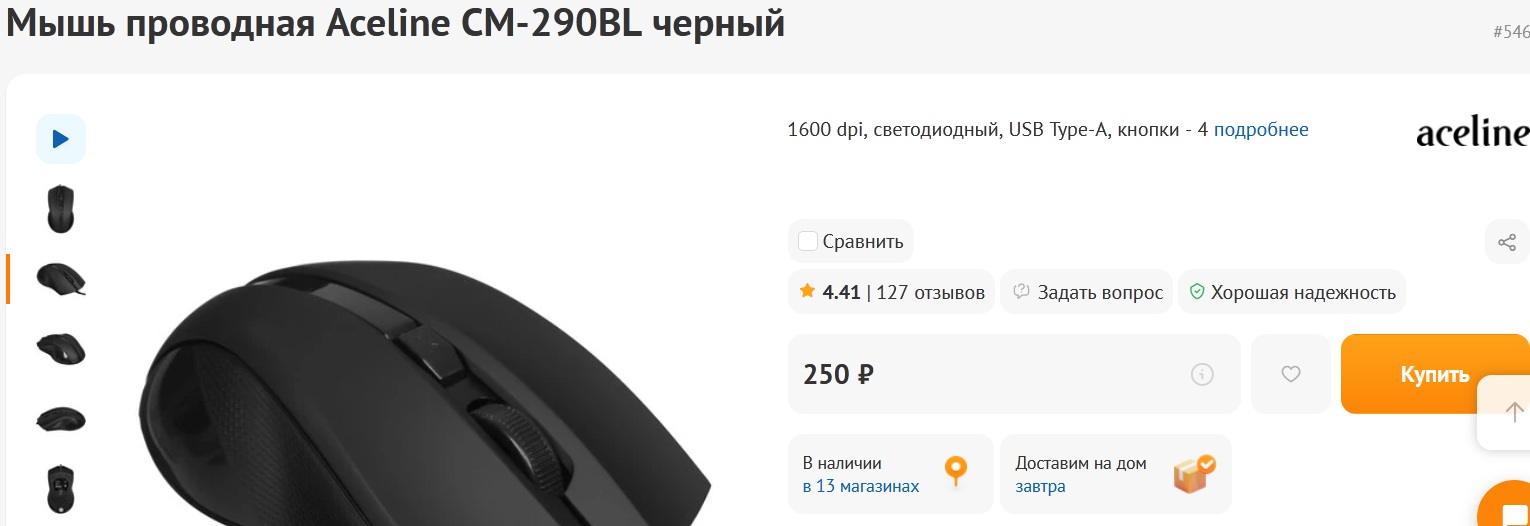This screenshot has width=1530, height=526.
Task: Click the Купить button
Action: pos(1435,374)
